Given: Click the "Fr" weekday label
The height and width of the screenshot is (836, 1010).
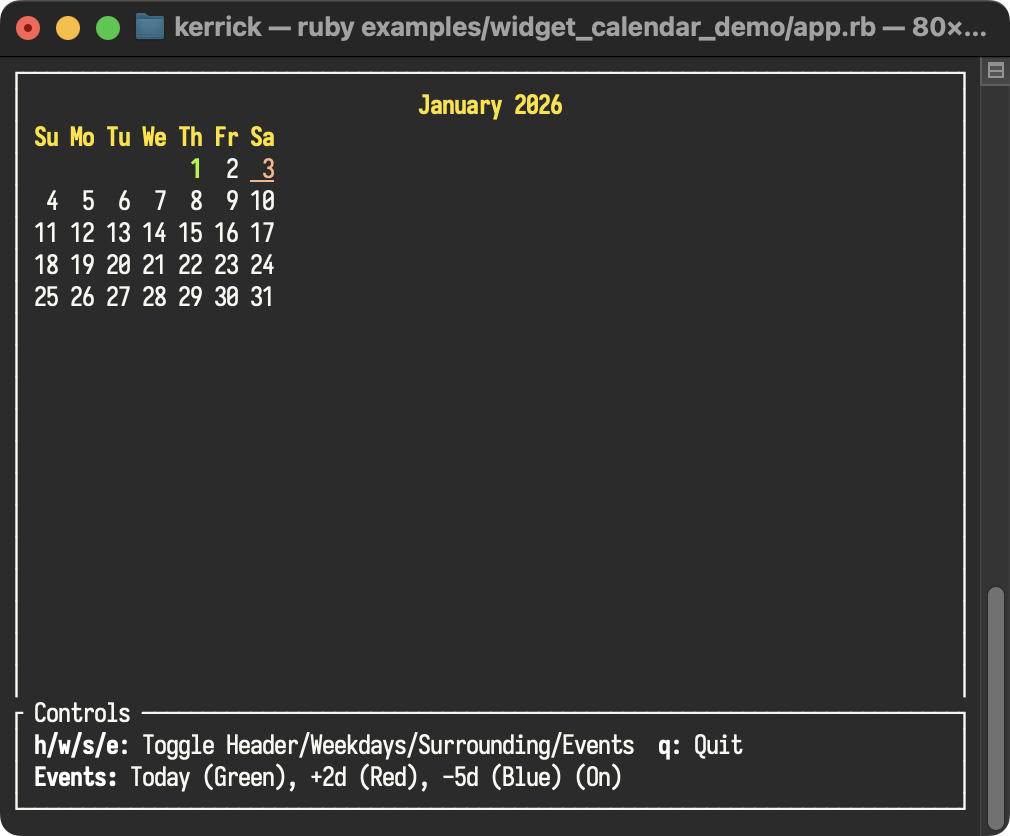Looking at the screenshot, I should point(227,137).
